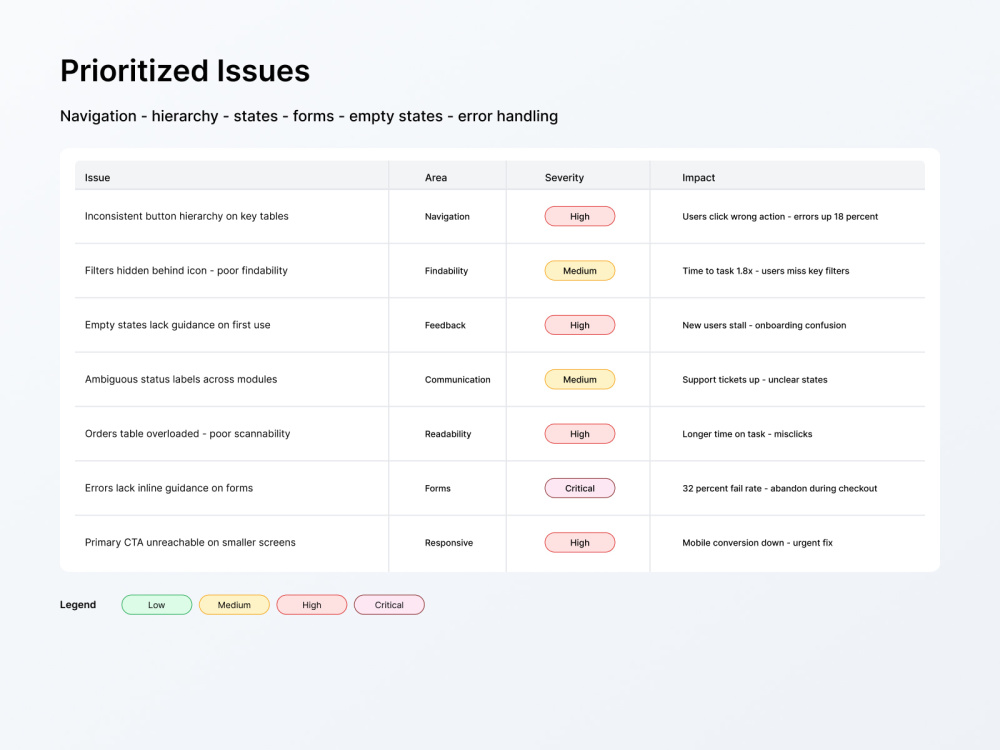1000x750 pixels.
Task: Click the green Low legend pill
Action: pyautogui.click(x=157, y=605)
